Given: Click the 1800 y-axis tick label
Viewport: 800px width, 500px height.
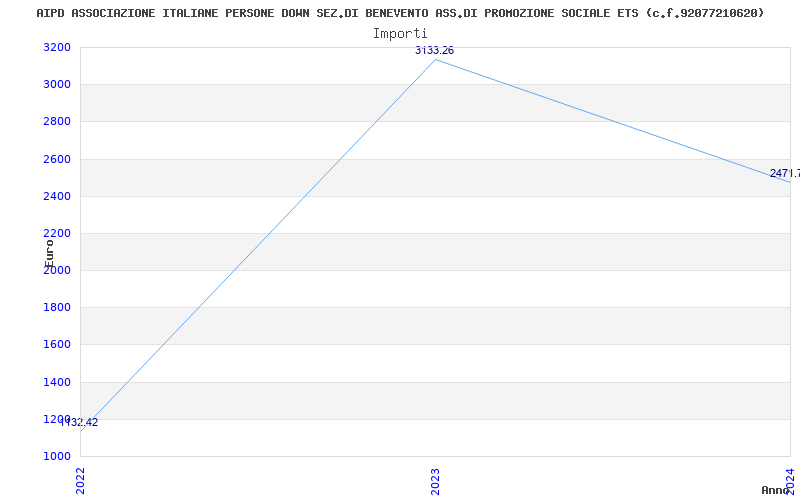Looking at the screenshot, I should pos(57,308).
